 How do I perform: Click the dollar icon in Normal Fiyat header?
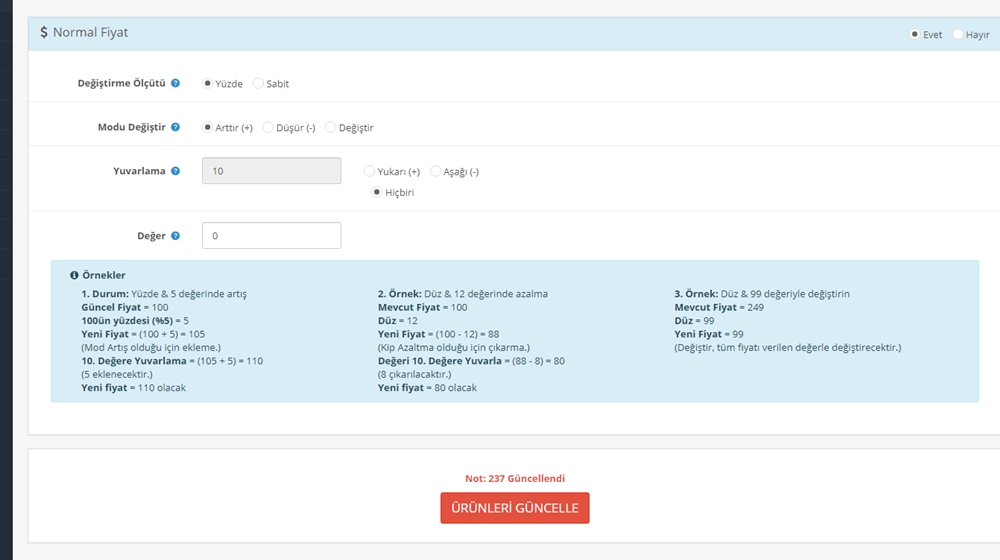(x=43, y=32)
